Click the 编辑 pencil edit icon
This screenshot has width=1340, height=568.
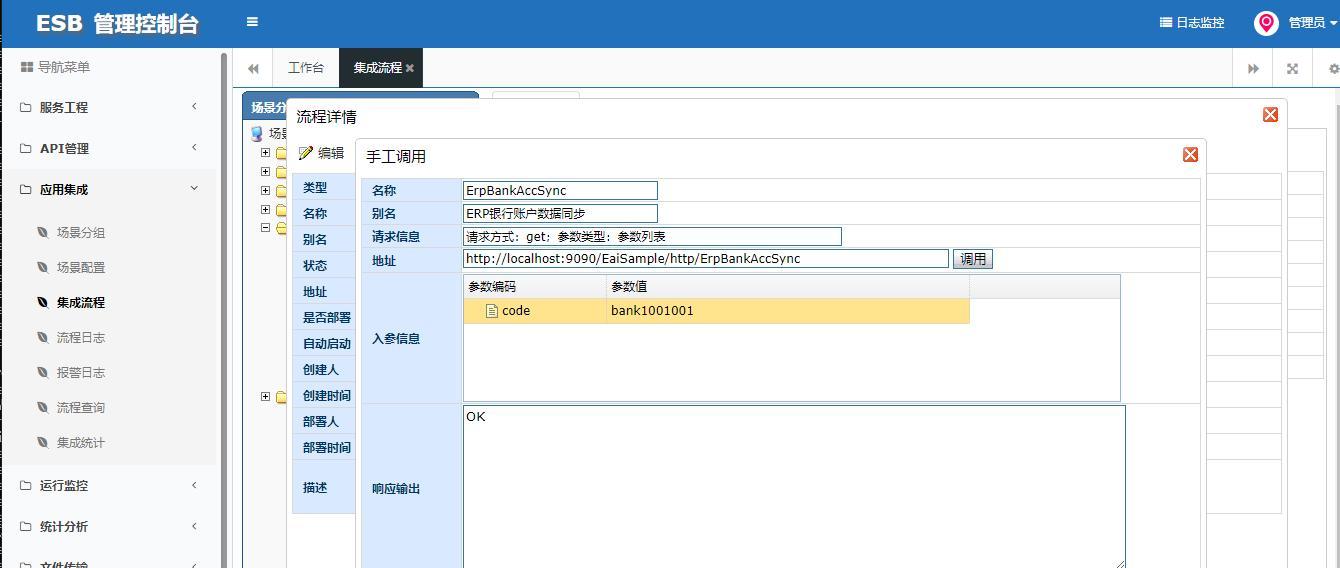point(306,153)
